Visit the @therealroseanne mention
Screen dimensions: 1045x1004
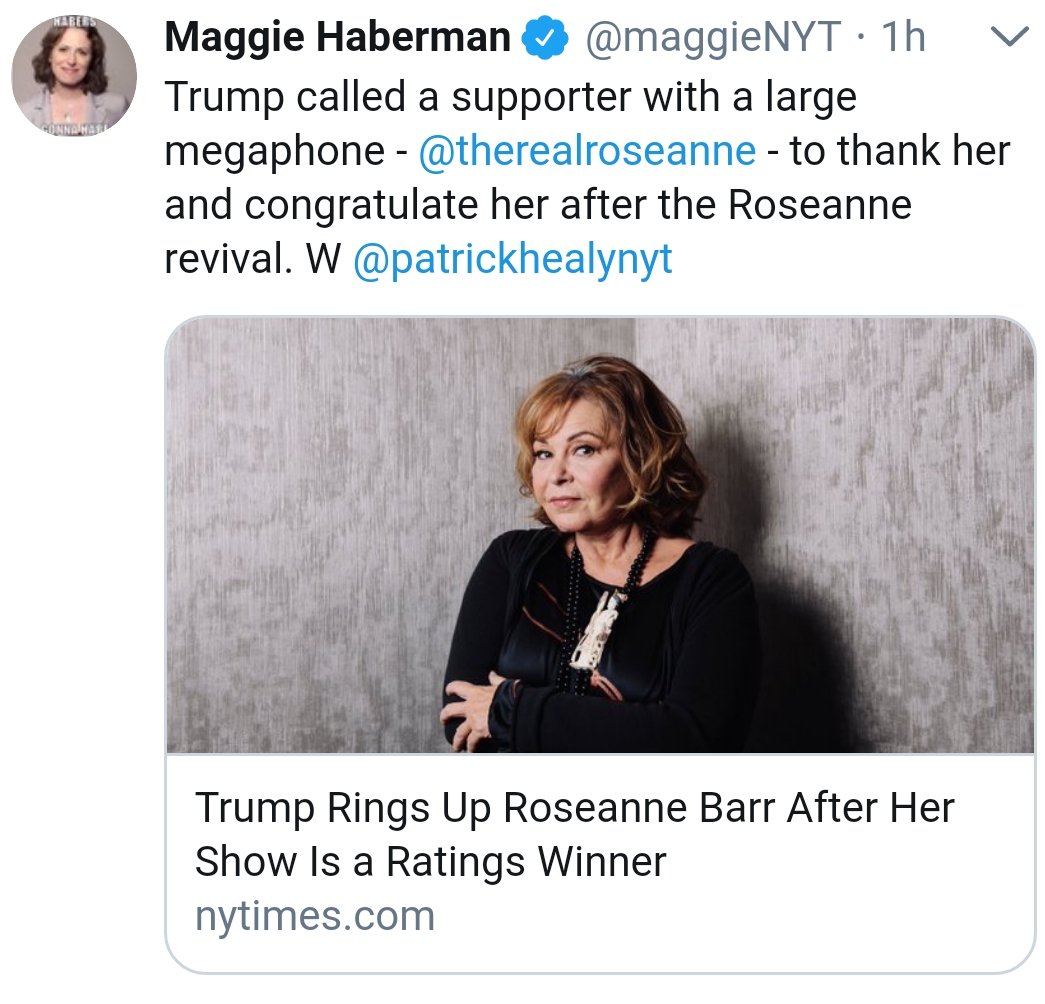tap(587, 151)
